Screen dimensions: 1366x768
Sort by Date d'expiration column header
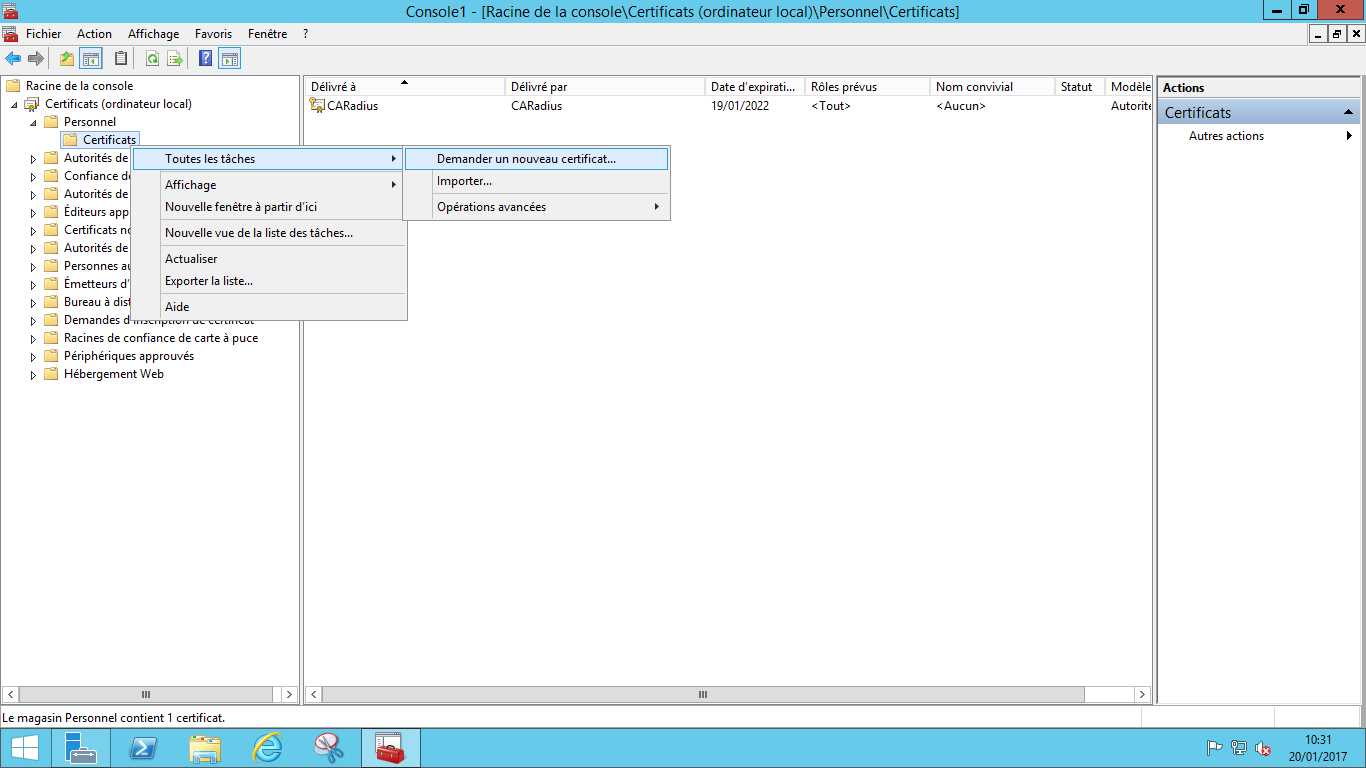click(x=753, y=87)
